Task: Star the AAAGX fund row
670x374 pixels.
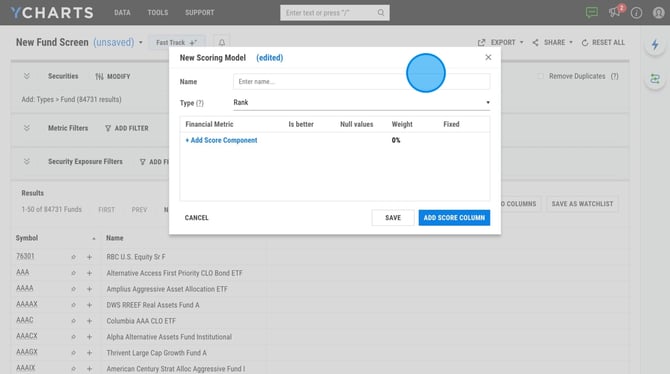Action: [73, 353]
